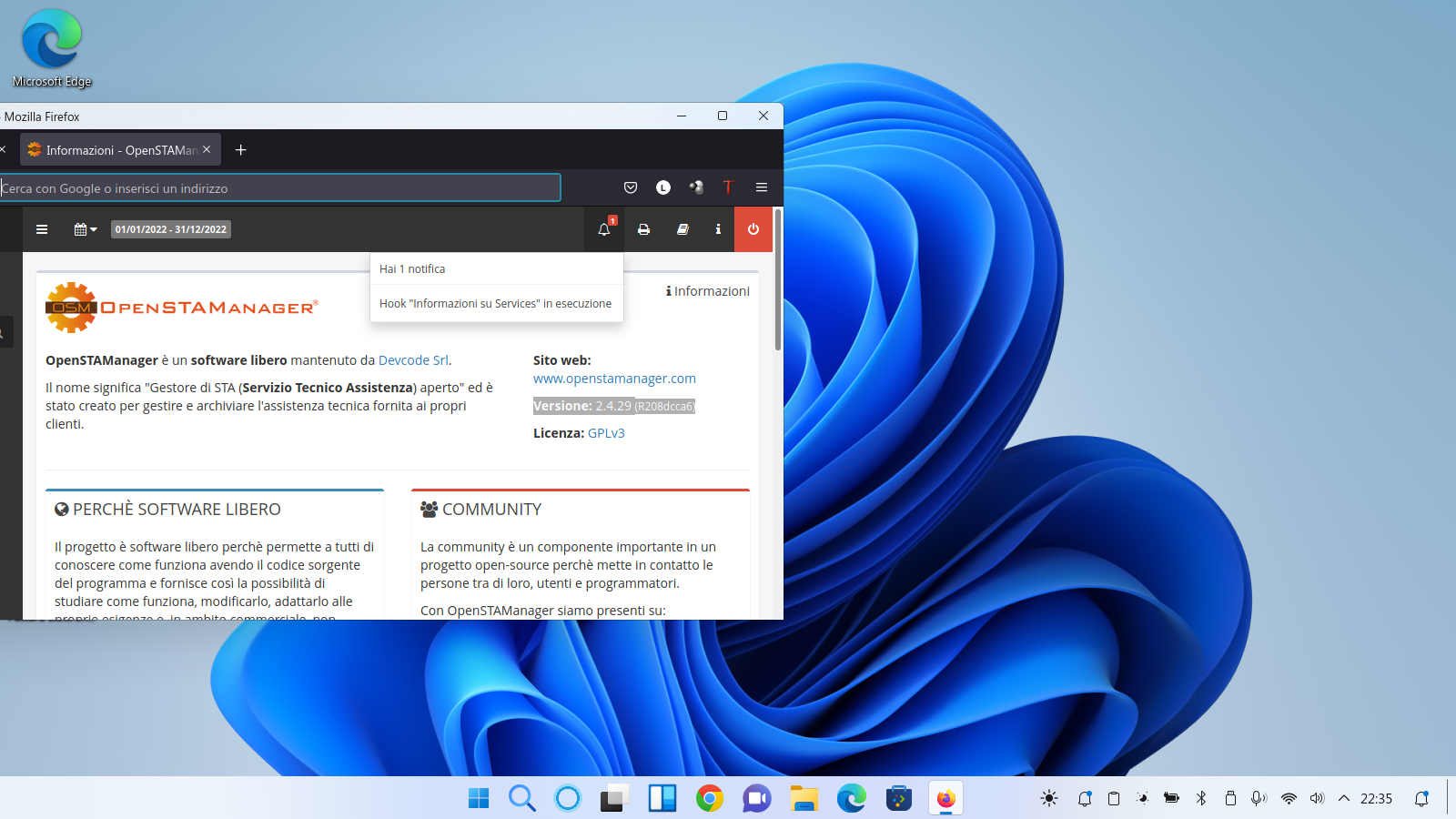The width and height of the screenshot is (1456, 819).
Task: Open the Devcode Srl link
Action: [x=413, y=360]
